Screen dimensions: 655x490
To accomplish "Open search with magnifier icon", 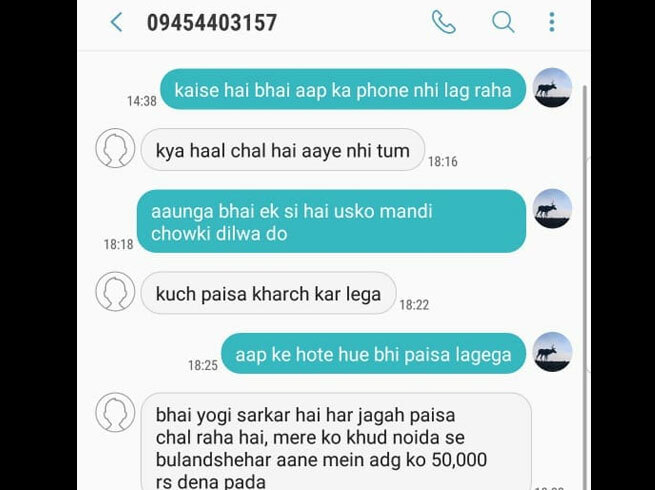I will tap(503, 22).
